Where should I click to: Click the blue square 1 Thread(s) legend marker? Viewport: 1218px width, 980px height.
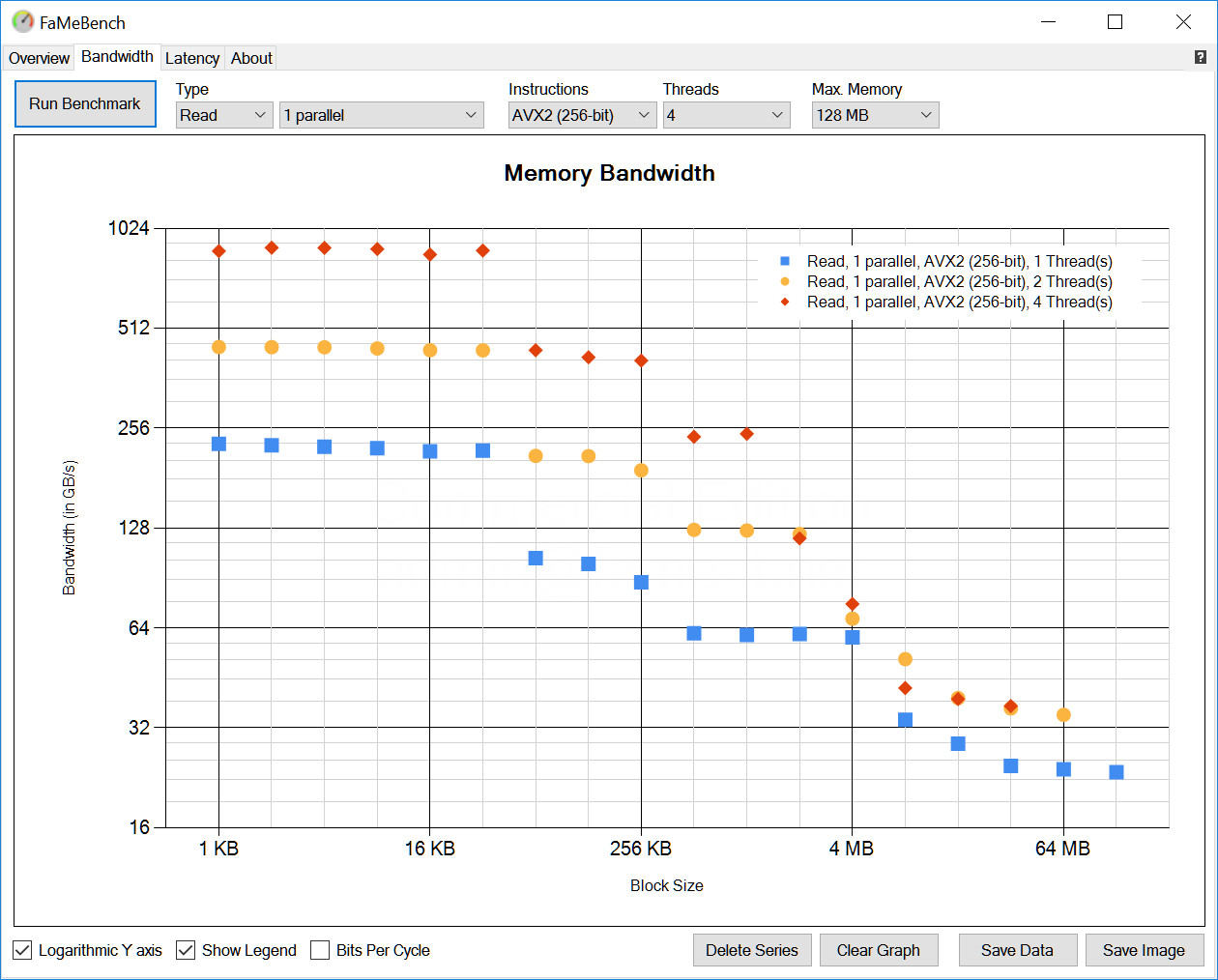pos(785,261)
